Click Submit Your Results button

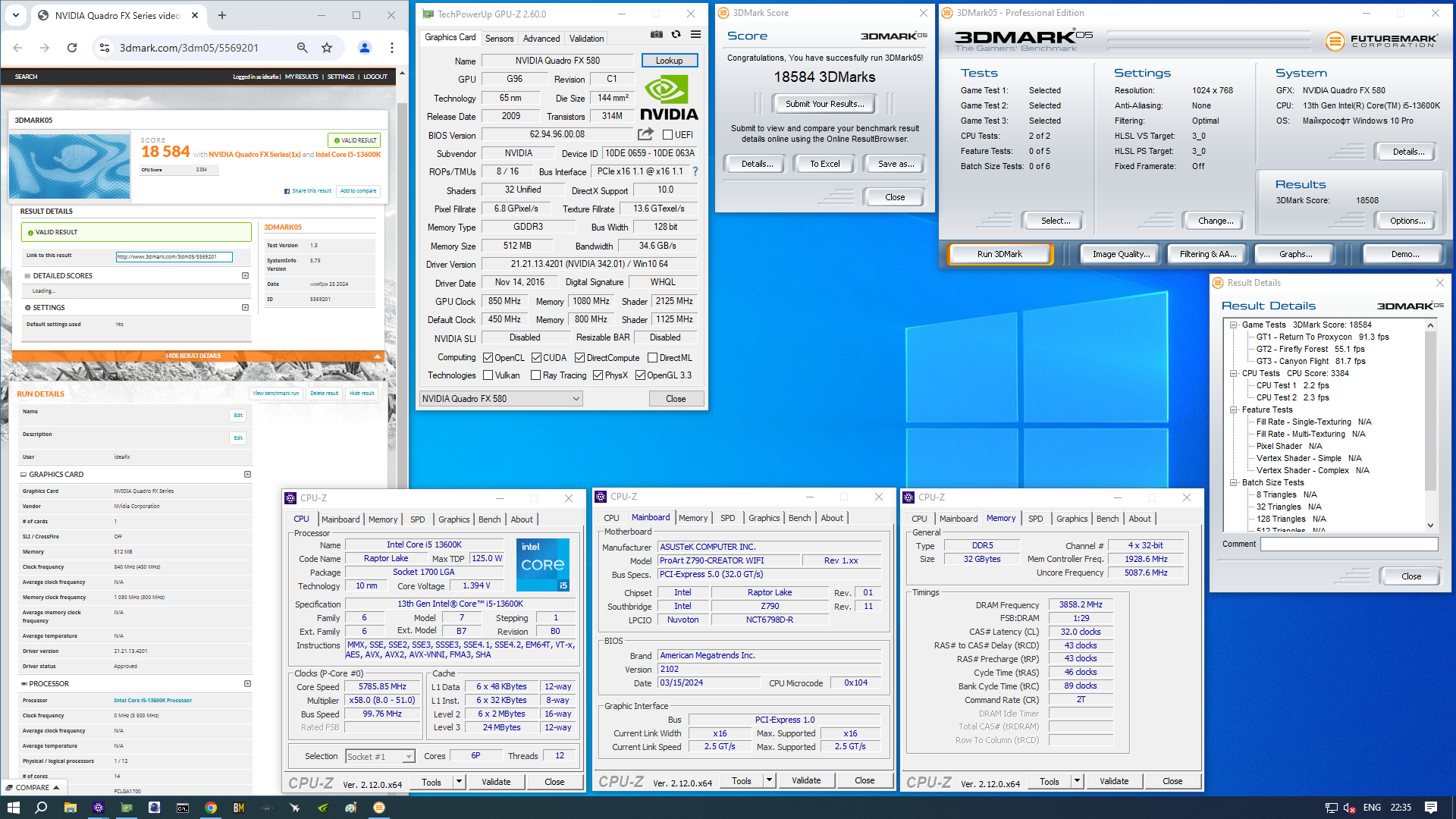824,104
